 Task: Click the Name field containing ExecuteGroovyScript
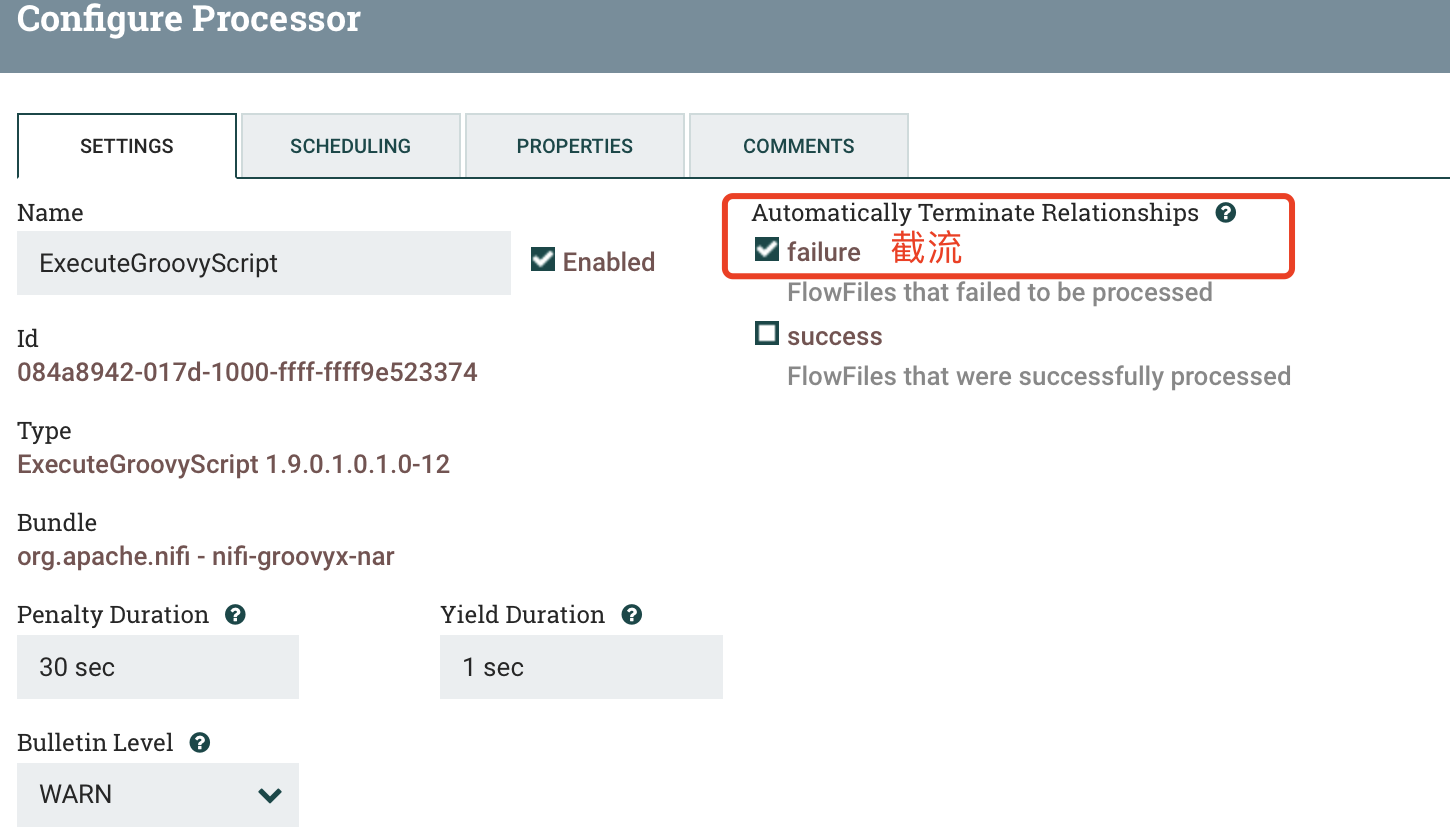(264, 263)
